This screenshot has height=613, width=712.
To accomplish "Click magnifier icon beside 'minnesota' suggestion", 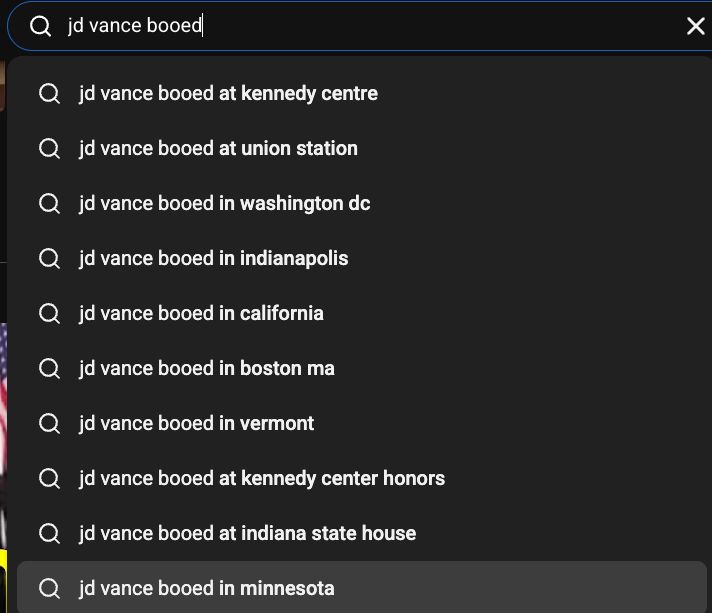I will 49,589.
